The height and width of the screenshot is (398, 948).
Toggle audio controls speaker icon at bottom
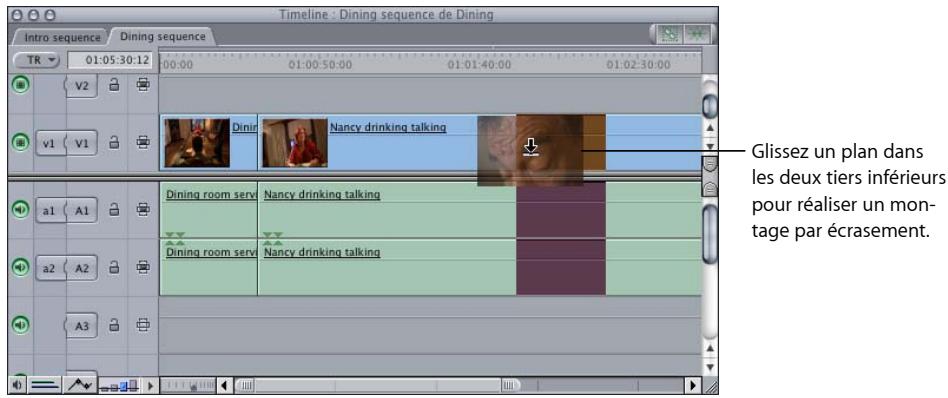point(17,385)
